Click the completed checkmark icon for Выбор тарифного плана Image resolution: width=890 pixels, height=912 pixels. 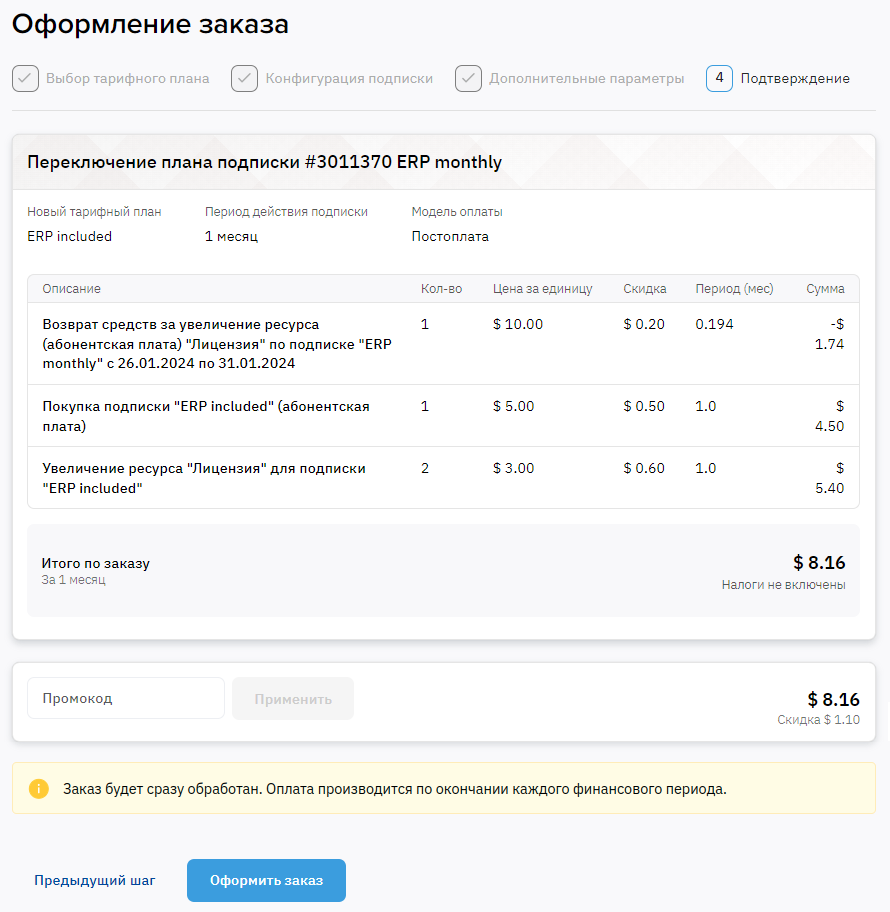point(26,79)
